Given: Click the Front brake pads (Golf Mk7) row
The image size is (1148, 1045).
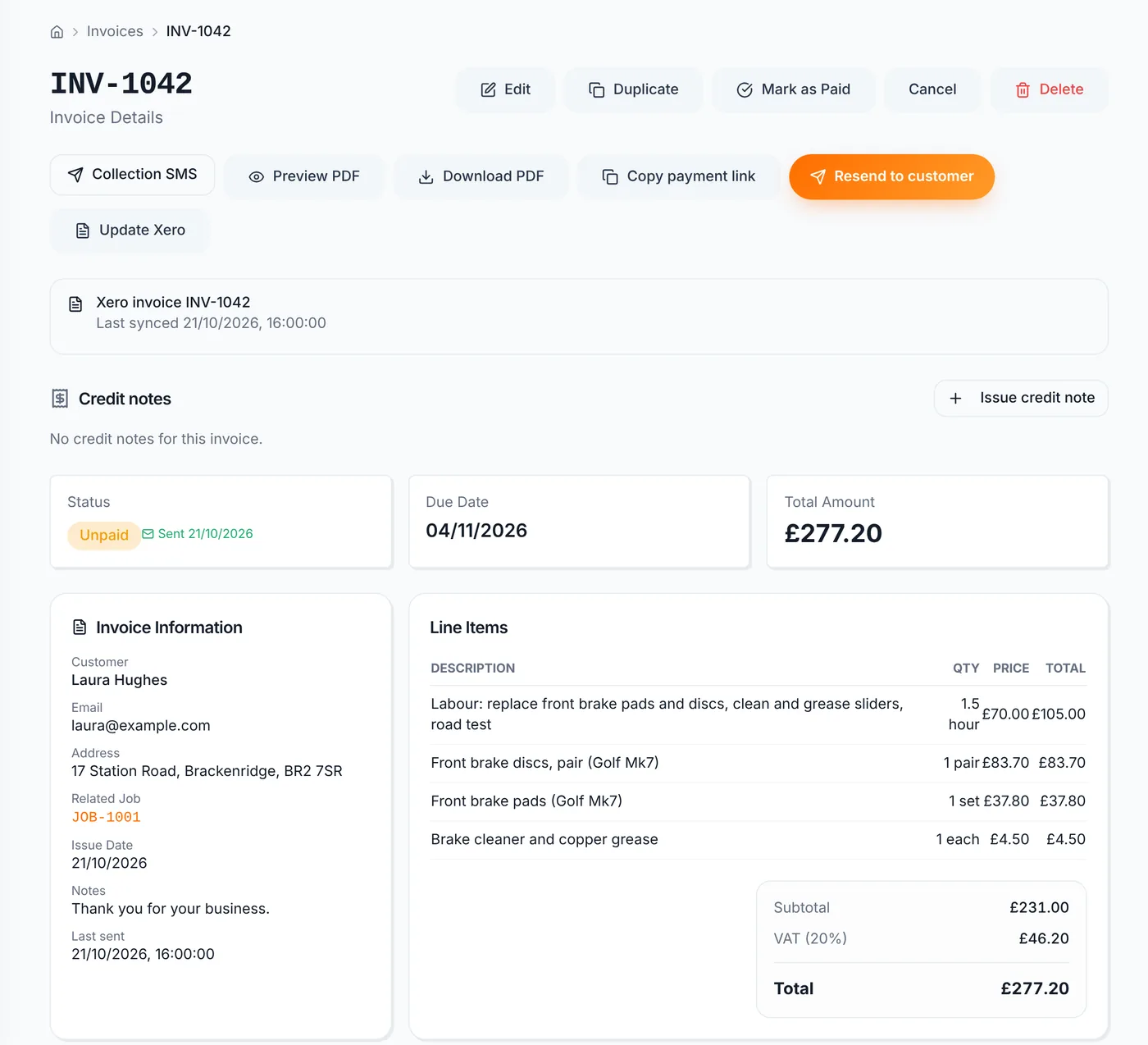Looking at the screenshot, I should click(758, 801).
